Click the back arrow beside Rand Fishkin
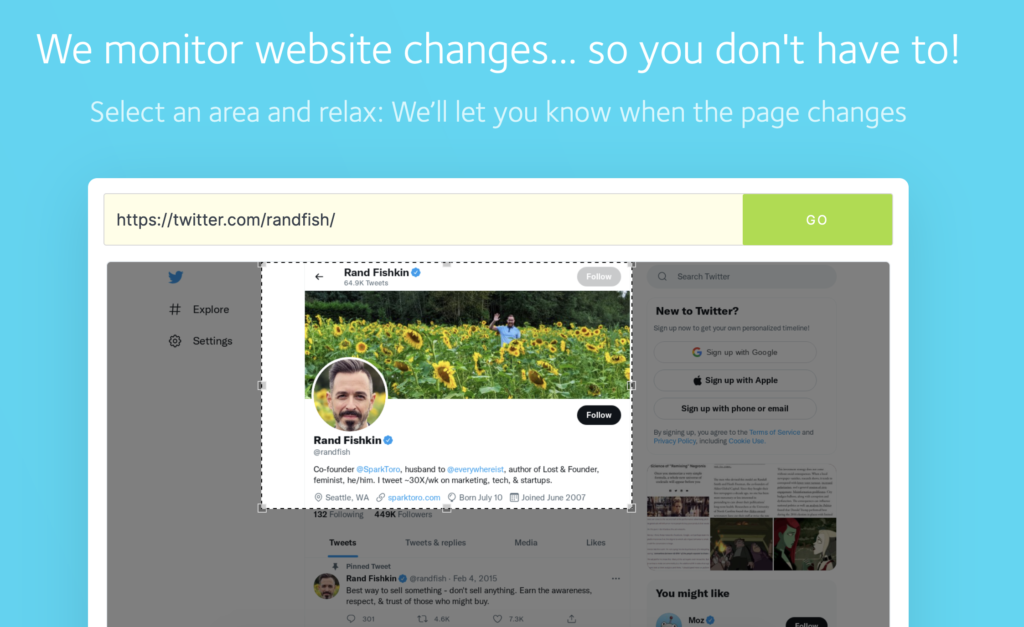Image resolution: width=1024 pixels, height=627 pixels. point(319,277)
